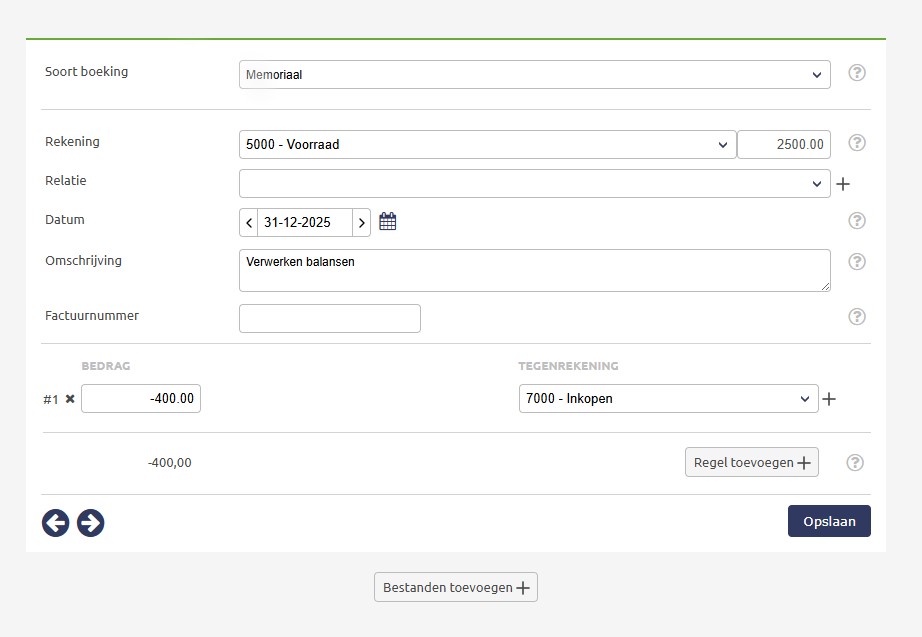Step date forward one day
922x637 pixels.
coord(362,223)
